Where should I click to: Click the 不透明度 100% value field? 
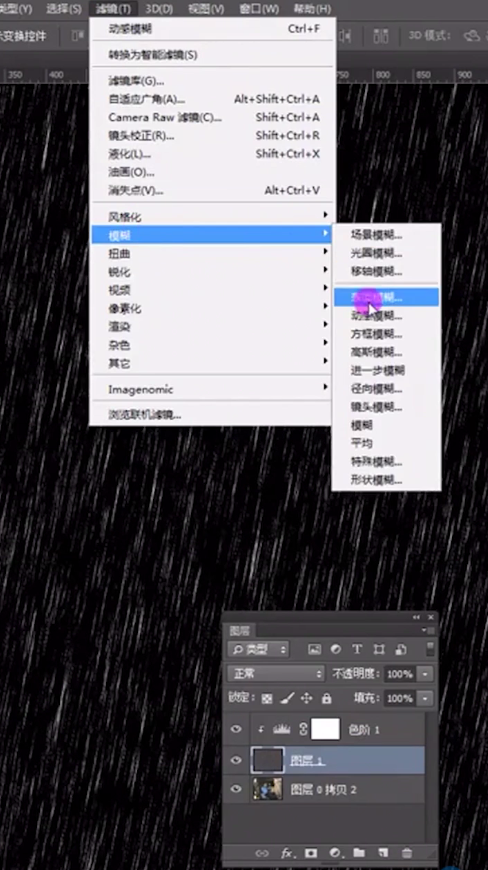click(x=400, y=674)
